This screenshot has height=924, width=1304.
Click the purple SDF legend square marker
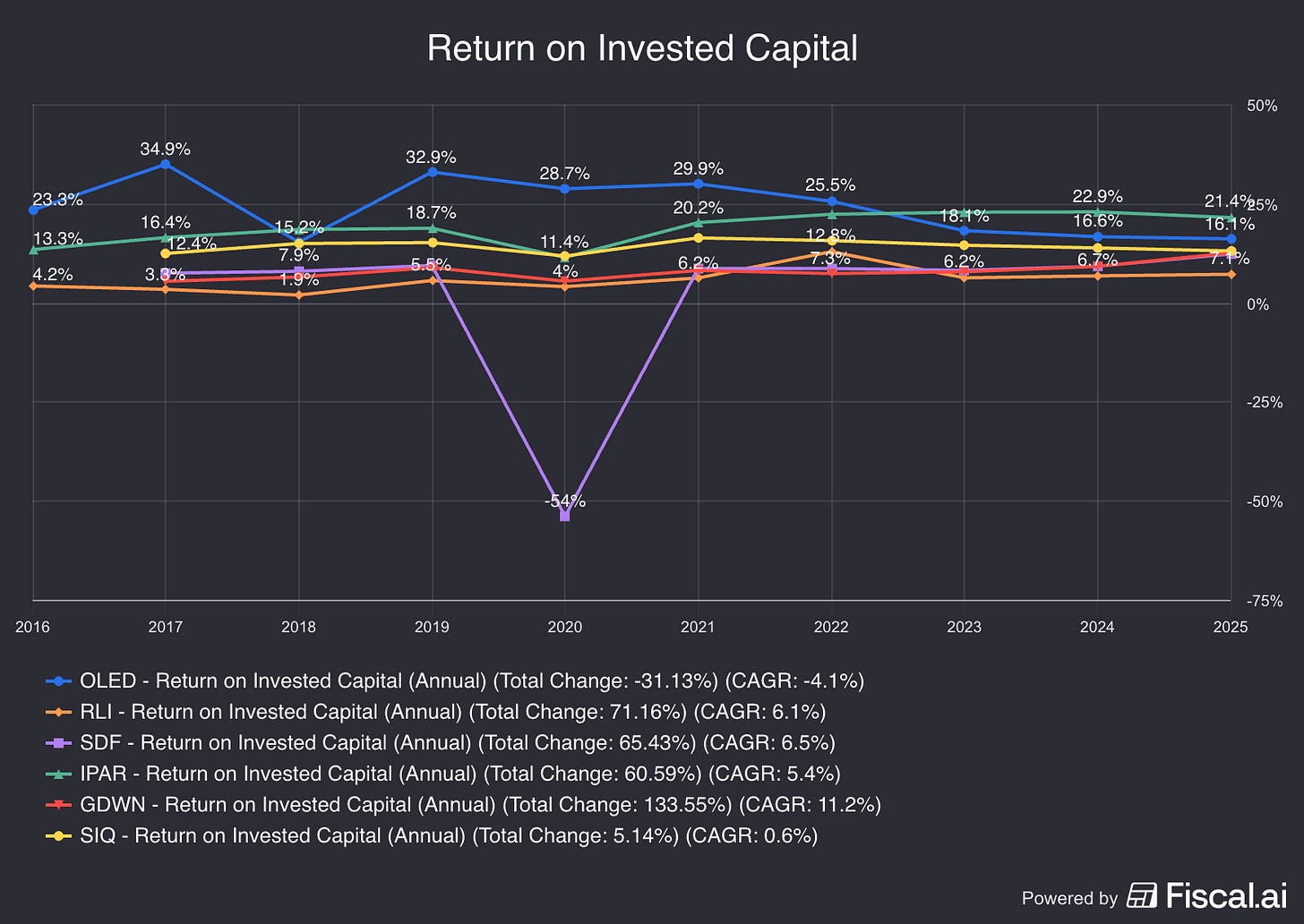click(x=59, y=743)
